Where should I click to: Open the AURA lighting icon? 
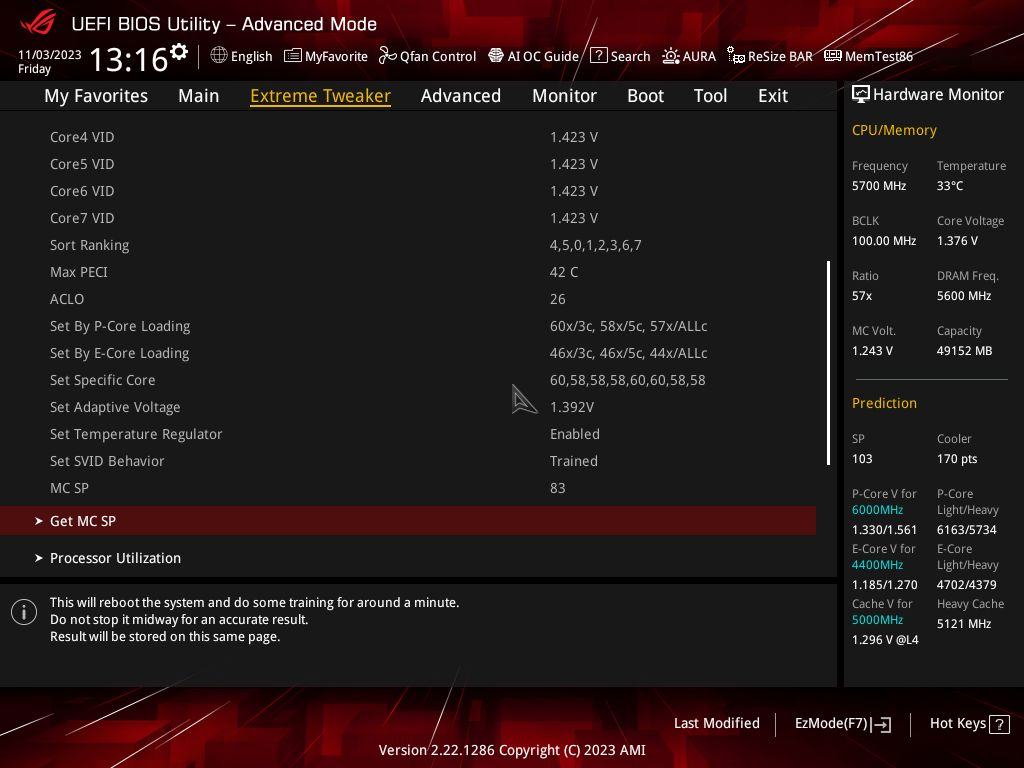(671, 56)
